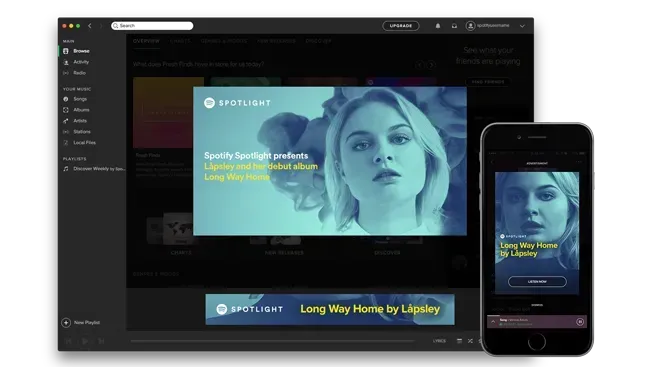The height and width of the screenshot is (367, 652).
Task: Switch to the Overview tab
Action: 146,41
